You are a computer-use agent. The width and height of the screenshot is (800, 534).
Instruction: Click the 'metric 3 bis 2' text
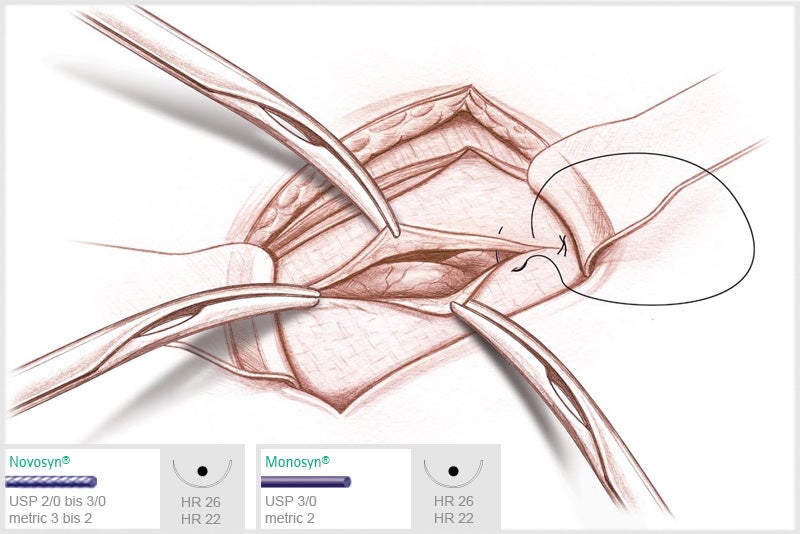[x=51, y=518]
